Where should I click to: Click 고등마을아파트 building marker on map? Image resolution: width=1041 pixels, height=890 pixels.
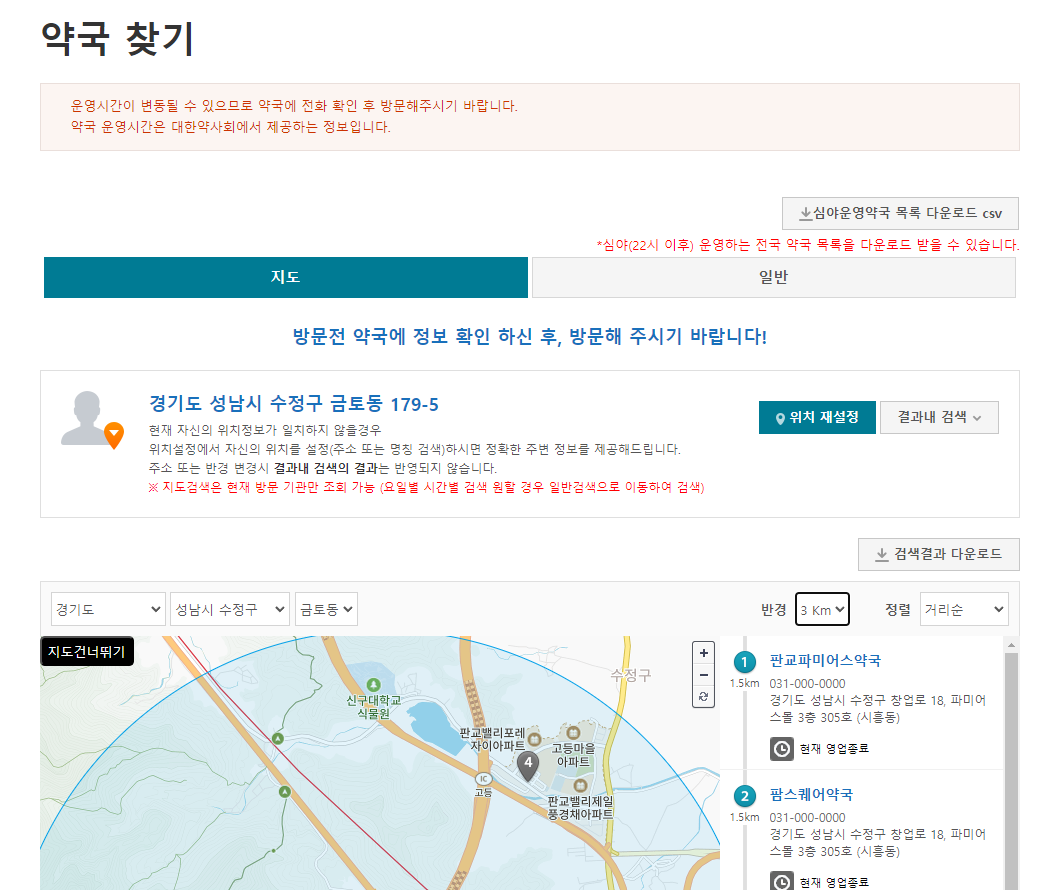(574, 733)
